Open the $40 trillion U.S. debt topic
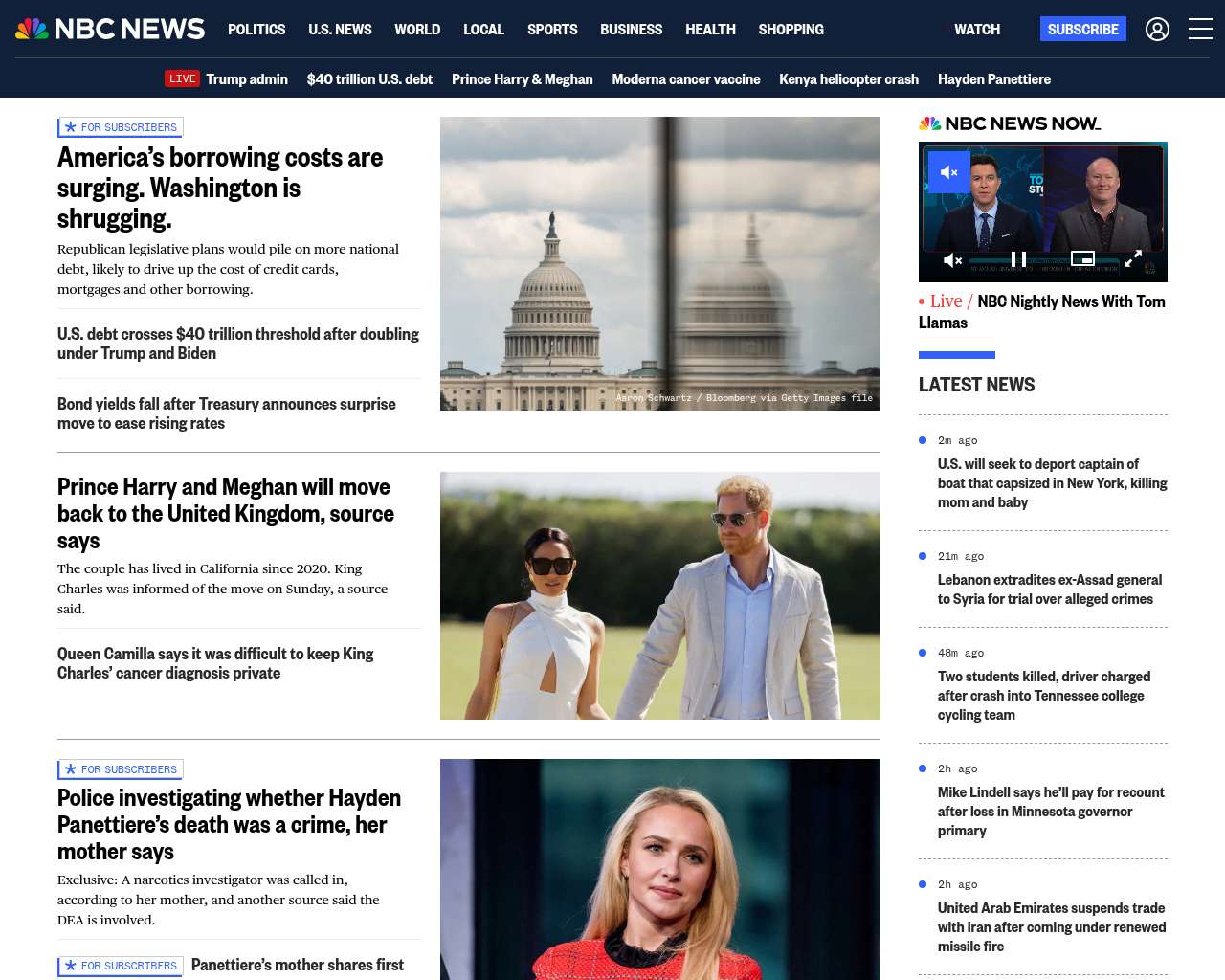Screen dimensions: 1225x980 369,79
